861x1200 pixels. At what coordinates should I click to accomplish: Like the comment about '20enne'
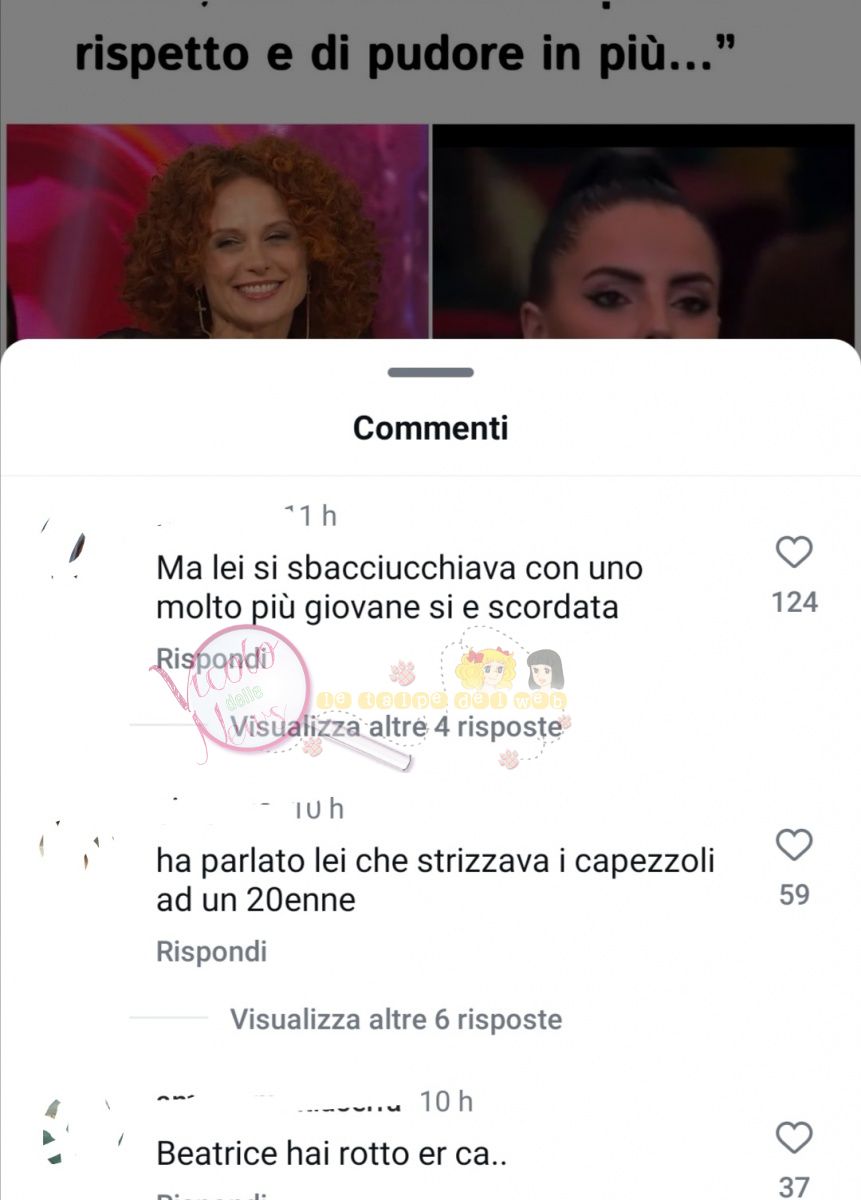795,845
